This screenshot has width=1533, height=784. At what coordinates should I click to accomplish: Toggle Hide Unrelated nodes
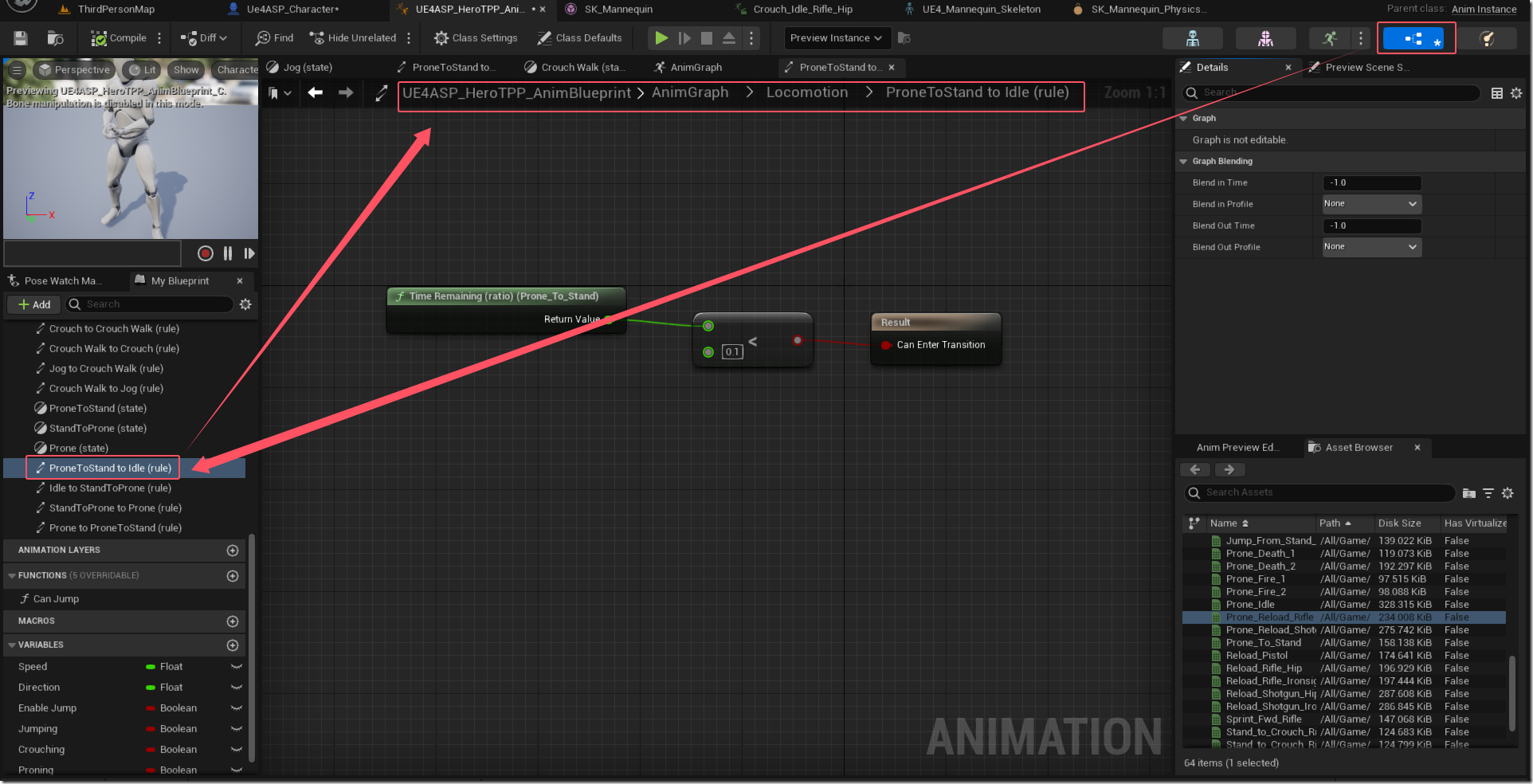(353, 38)
